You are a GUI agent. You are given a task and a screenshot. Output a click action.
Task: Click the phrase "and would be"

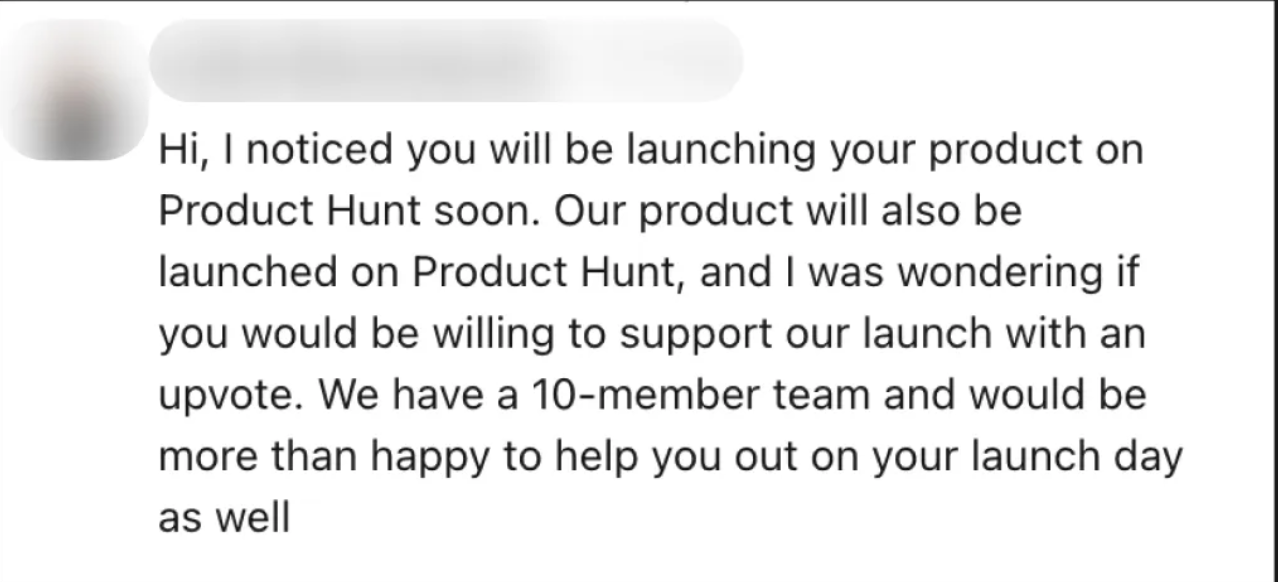(x=1010, y=397)
